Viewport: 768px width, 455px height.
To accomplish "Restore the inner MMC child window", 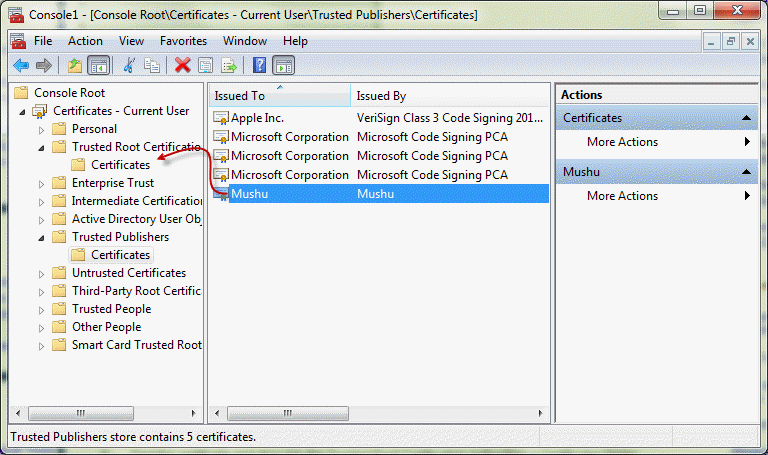I will 730,42.
